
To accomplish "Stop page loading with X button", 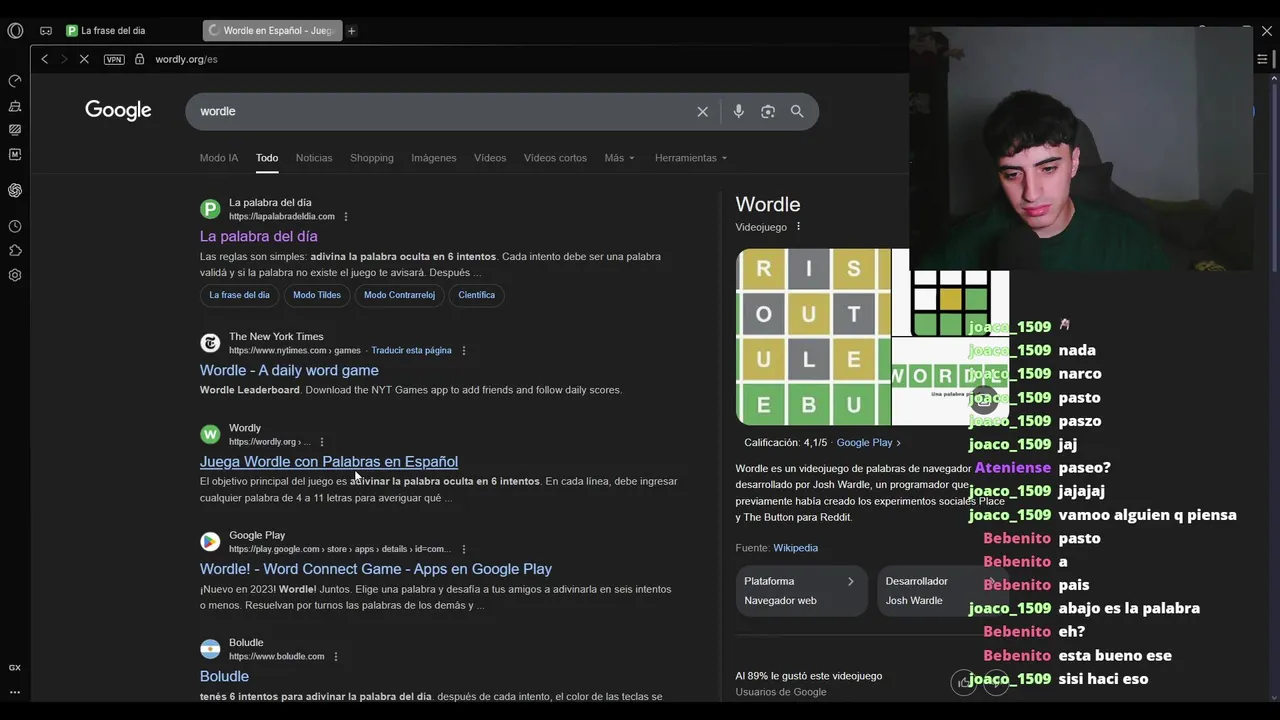I will (x=84, y=59).
